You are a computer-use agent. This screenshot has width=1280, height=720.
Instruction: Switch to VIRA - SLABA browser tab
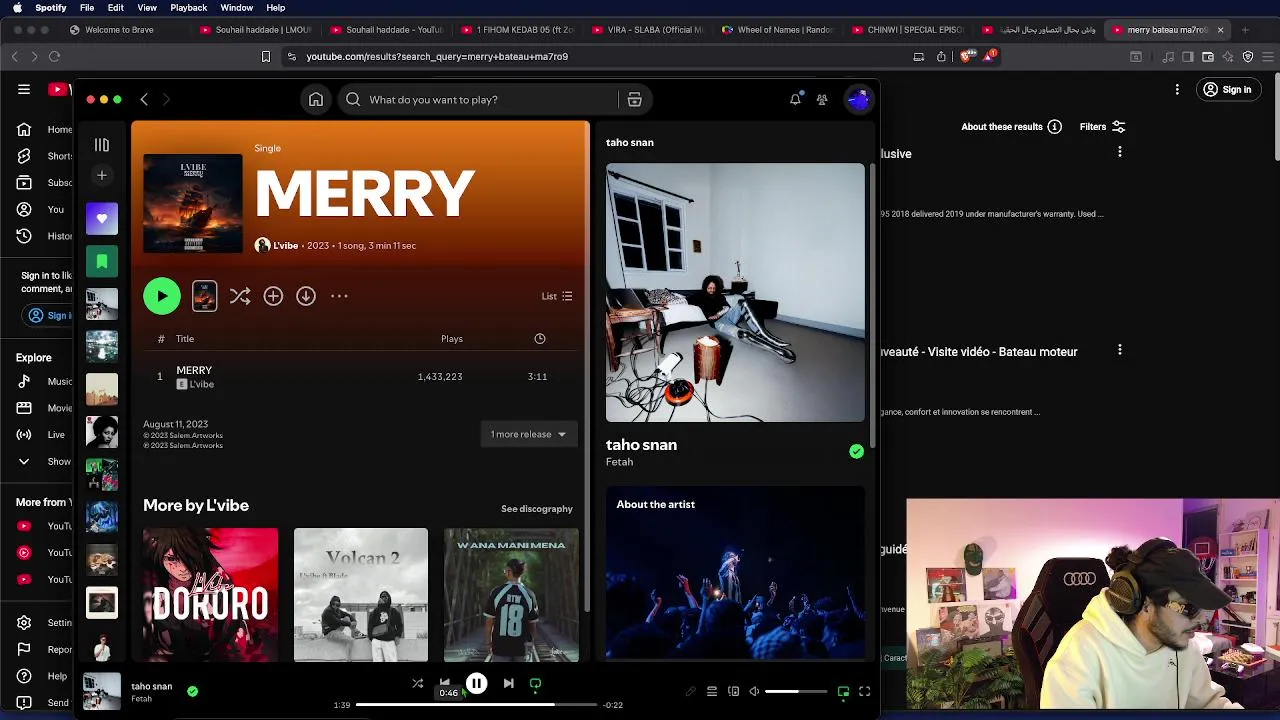tap(648, 30)
